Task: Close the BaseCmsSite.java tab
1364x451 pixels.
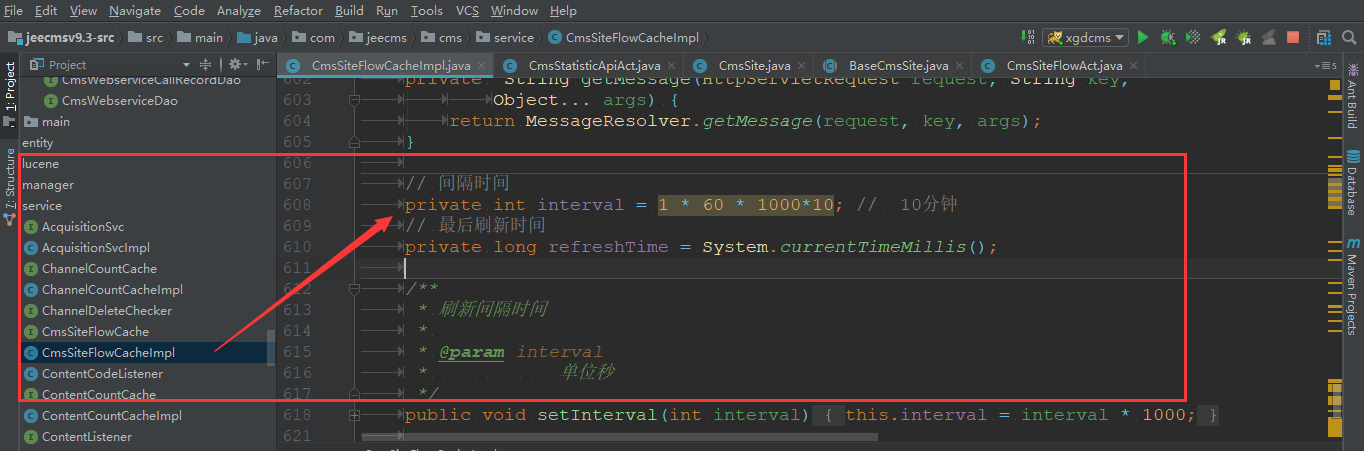Action: 957,66
